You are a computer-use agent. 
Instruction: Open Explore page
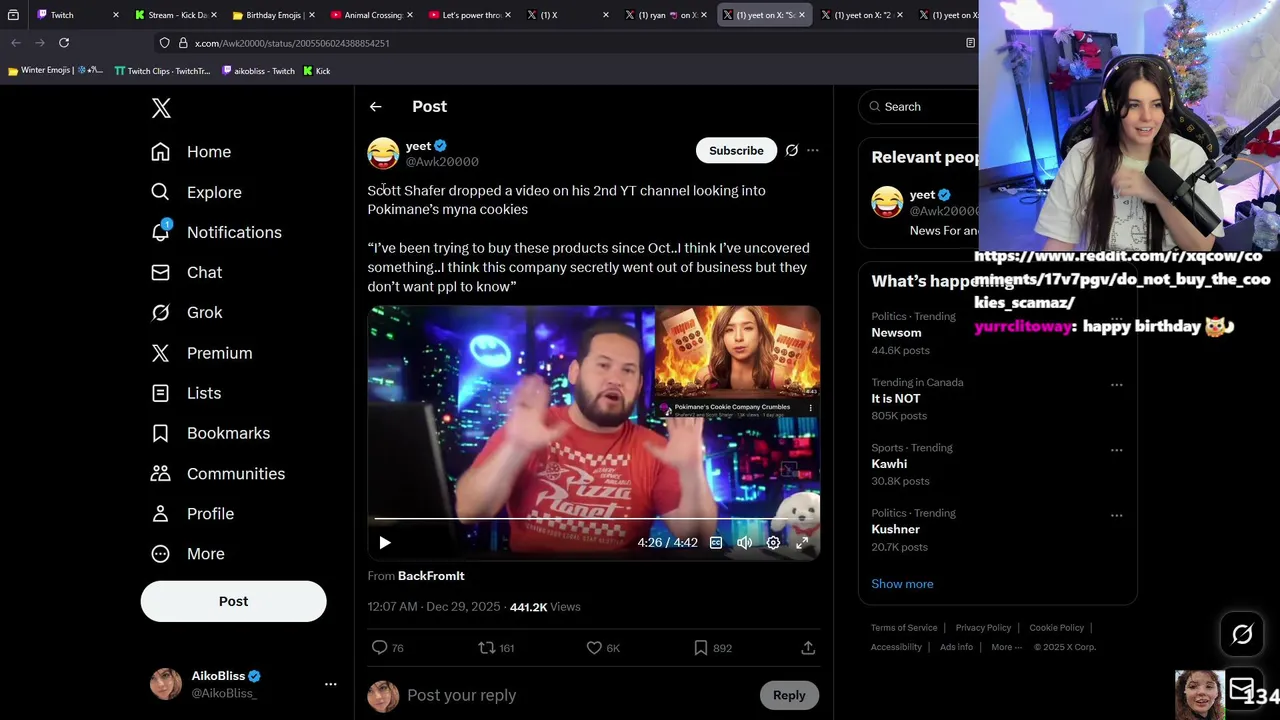point(214,192)
